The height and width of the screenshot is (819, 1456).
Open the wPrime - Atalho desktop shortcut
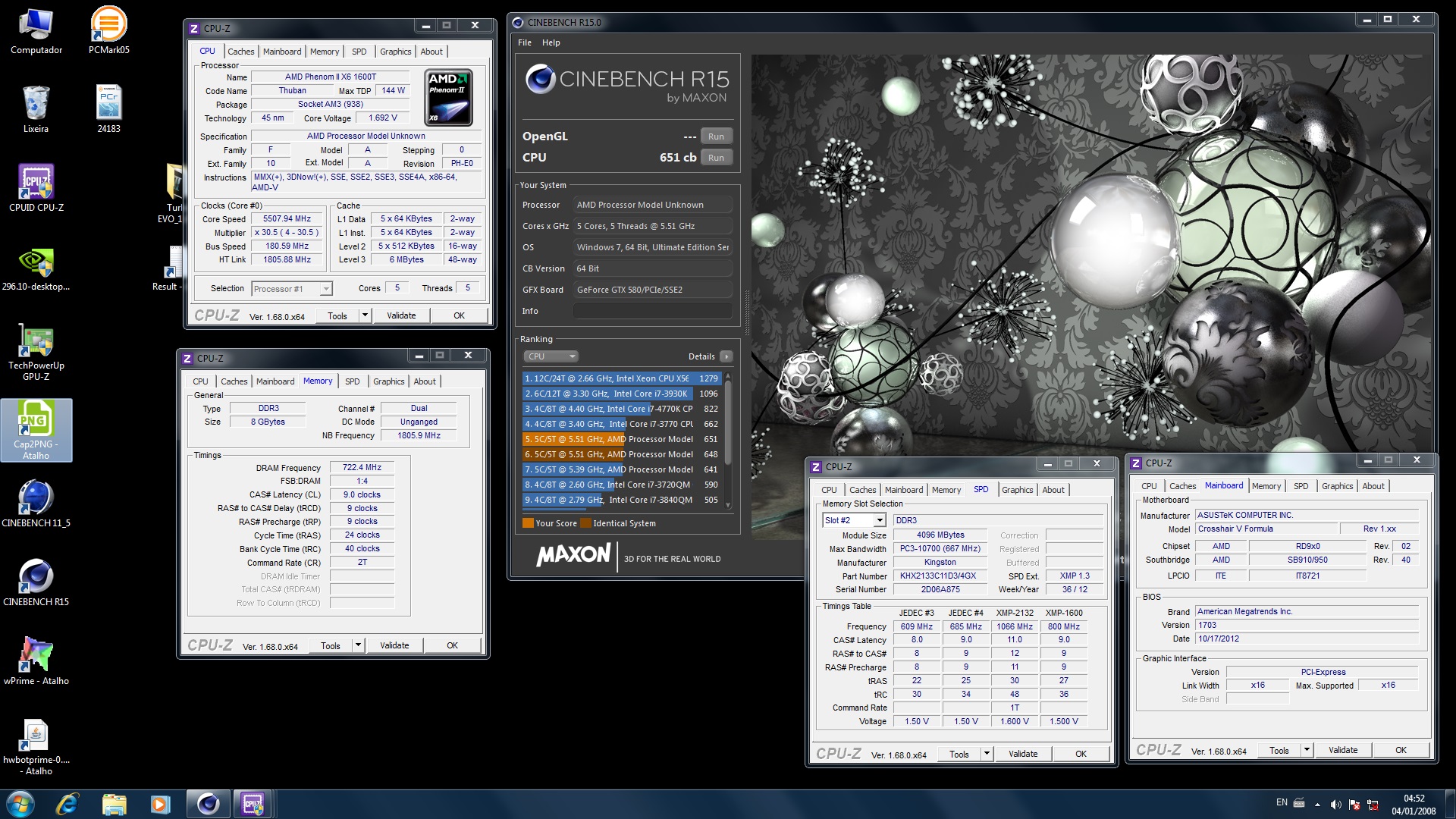click(36, 662)
